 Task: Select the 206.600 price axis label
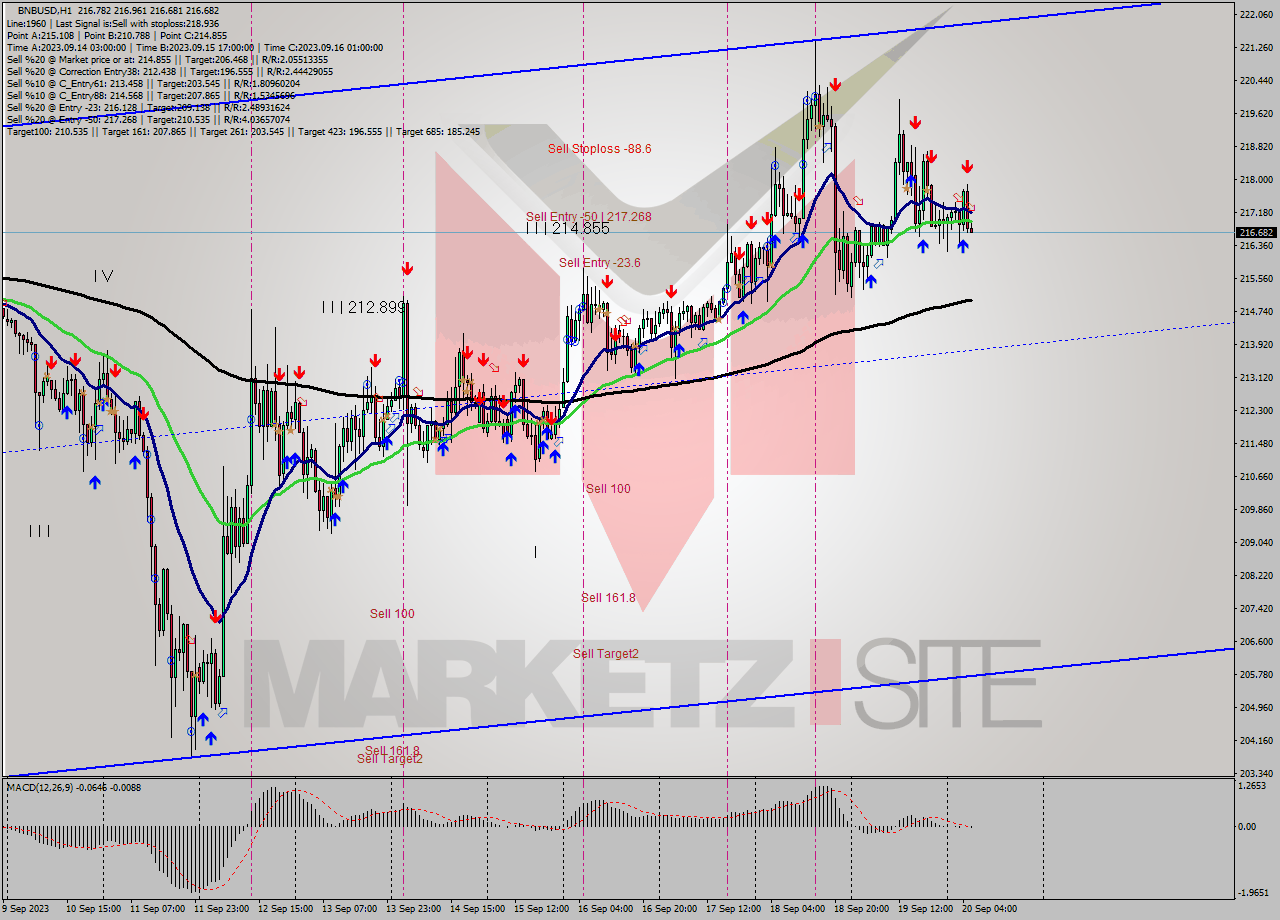tap(1255, 641)
